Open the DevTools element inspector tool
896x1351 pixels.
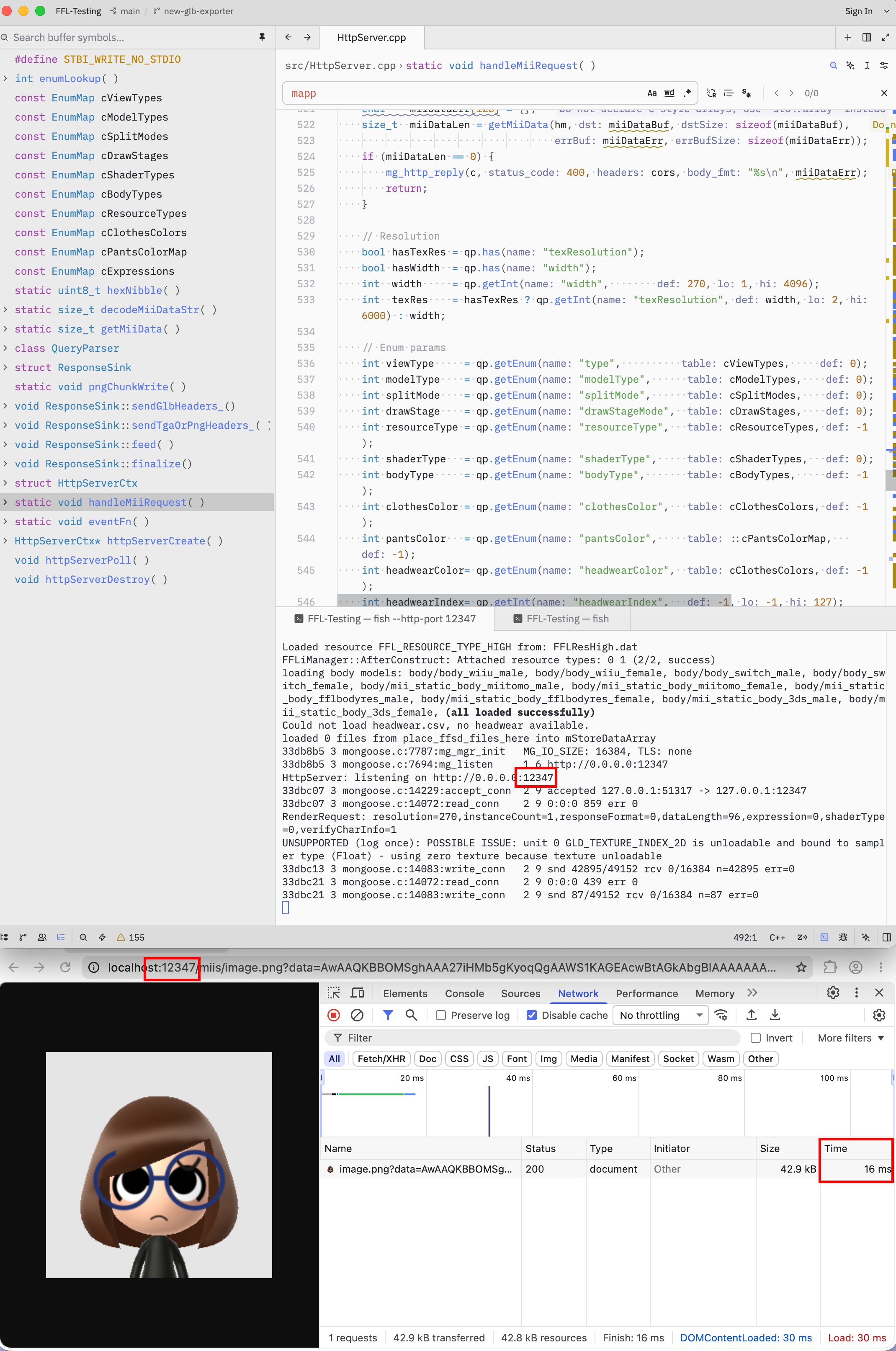(334, 993)
